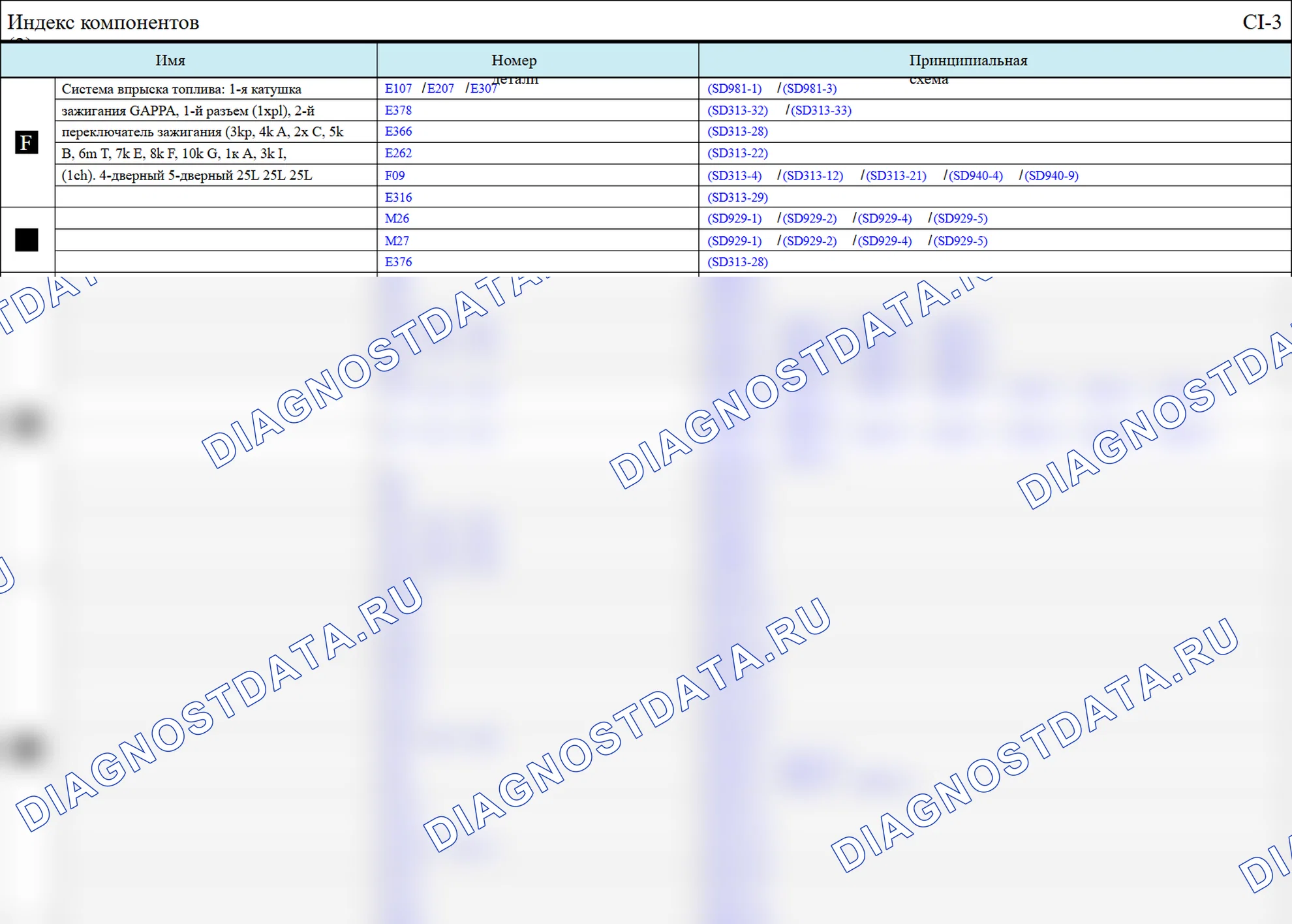Open part number link E307
The width and height of the screenshot is (1292, 924).
pyautogui.click(x=484, y=89)
